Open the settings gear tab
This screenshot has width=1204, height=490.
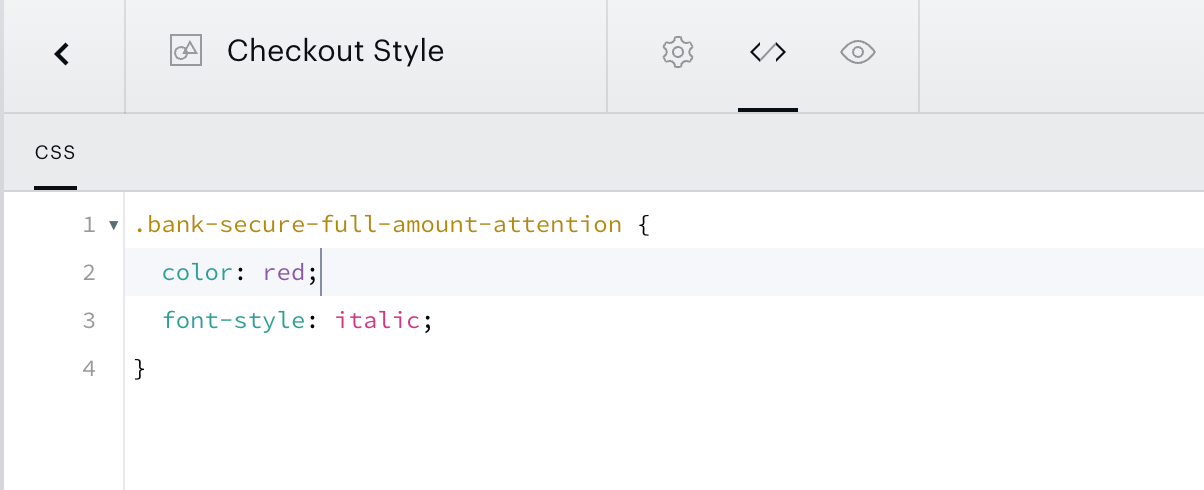click(678, 52)
